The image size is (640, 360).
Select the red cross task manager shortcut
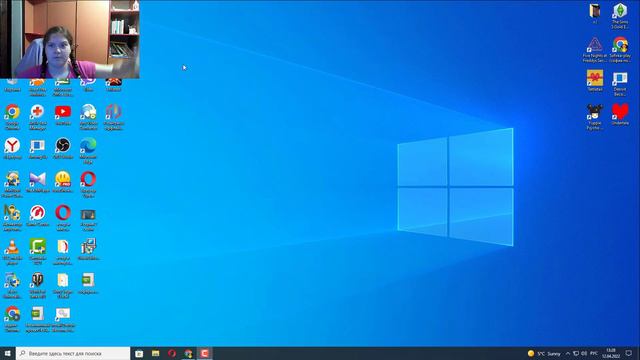pyautogui.click(x=37, y=117)
